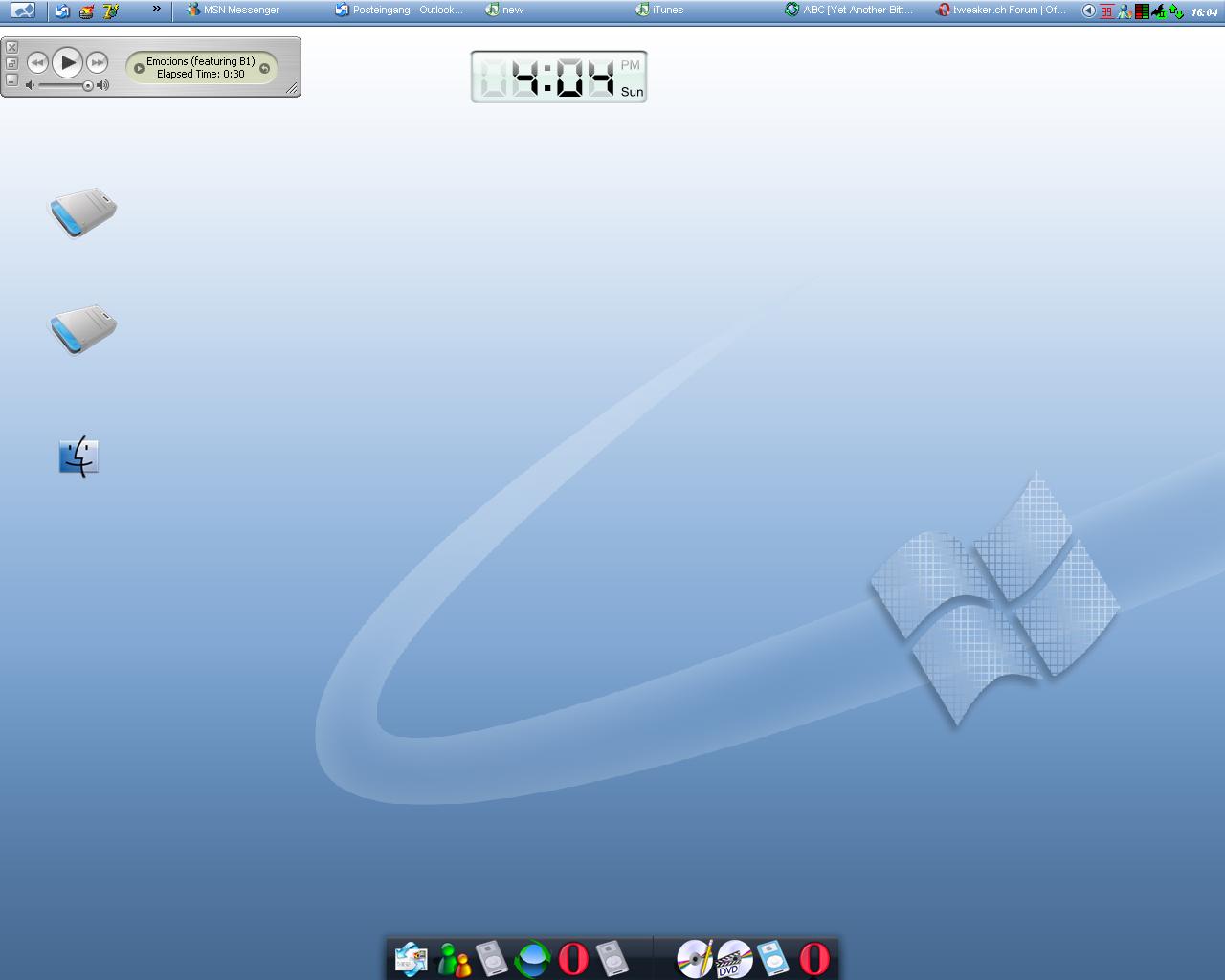Select the top hard drive desktop icon
Viewport: 1225px width, 980px height.
click(83, 212)
